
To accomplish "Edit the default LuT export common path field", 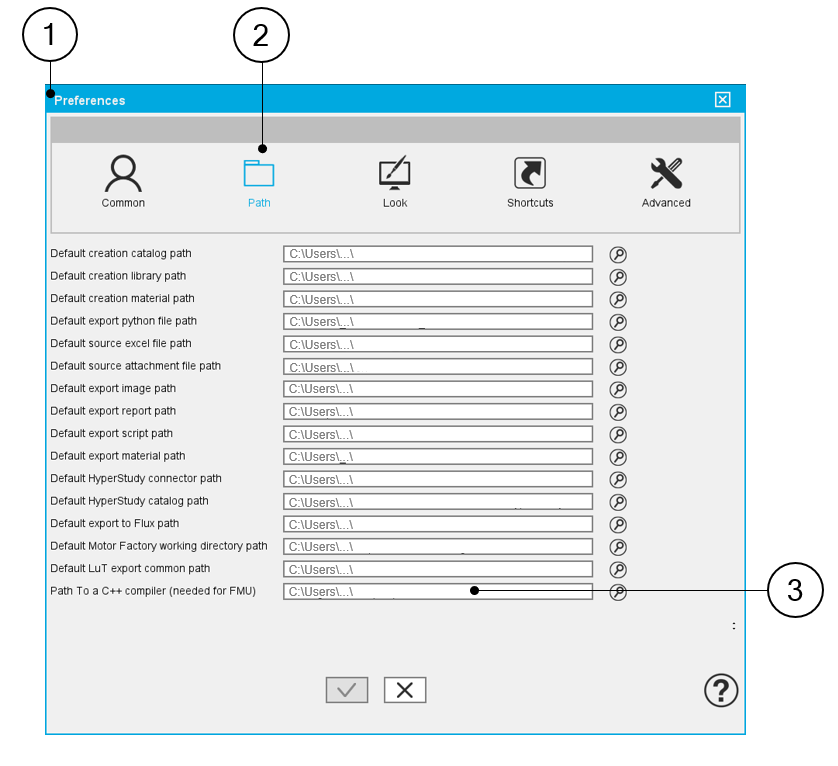I will 437,569.
